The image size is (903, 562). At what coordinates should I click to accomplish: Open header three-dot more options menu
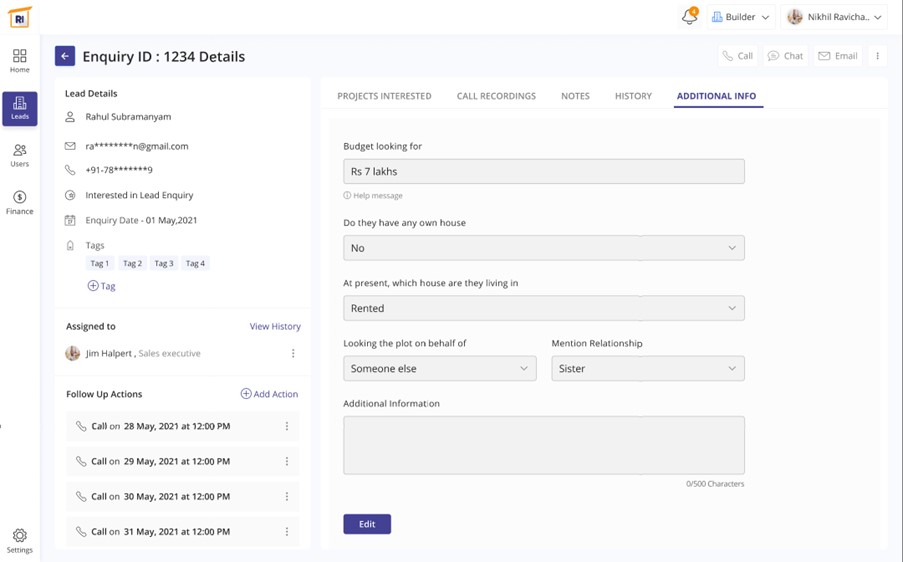877,56
